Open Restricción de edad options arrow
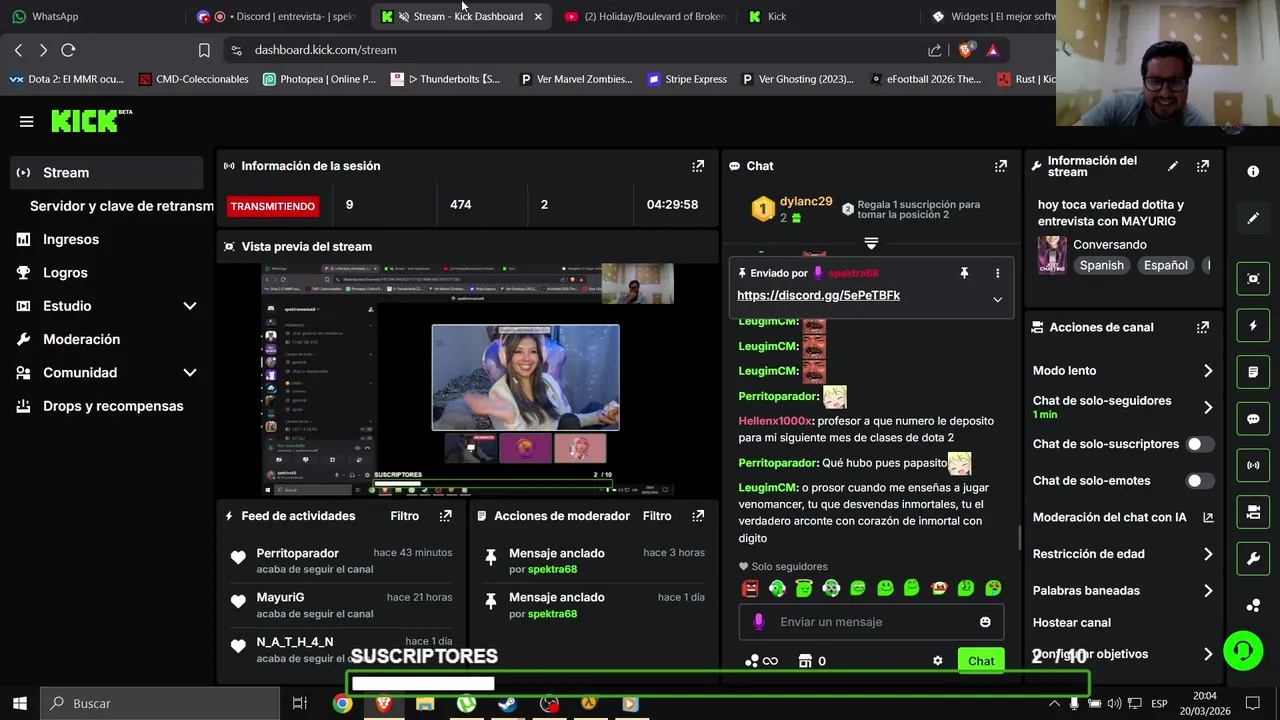1280x720 pixels. click(1208, 554)
